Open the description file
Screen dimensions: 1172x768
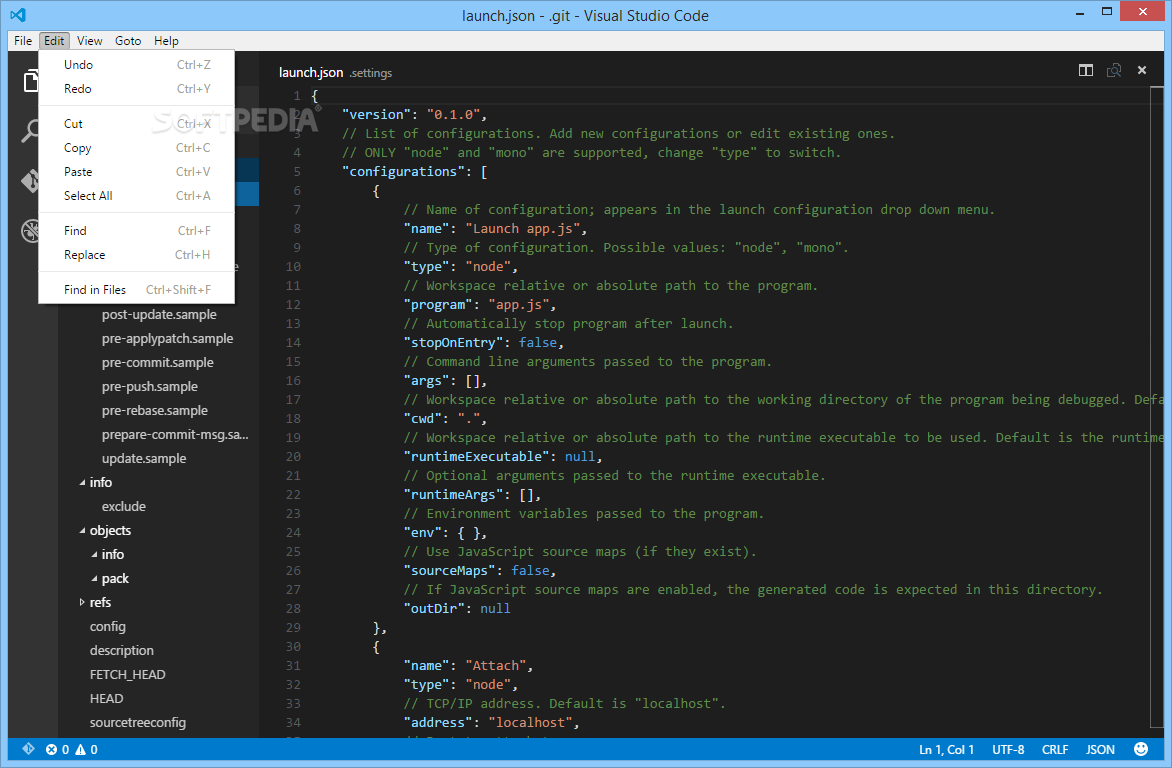[121, 651]
